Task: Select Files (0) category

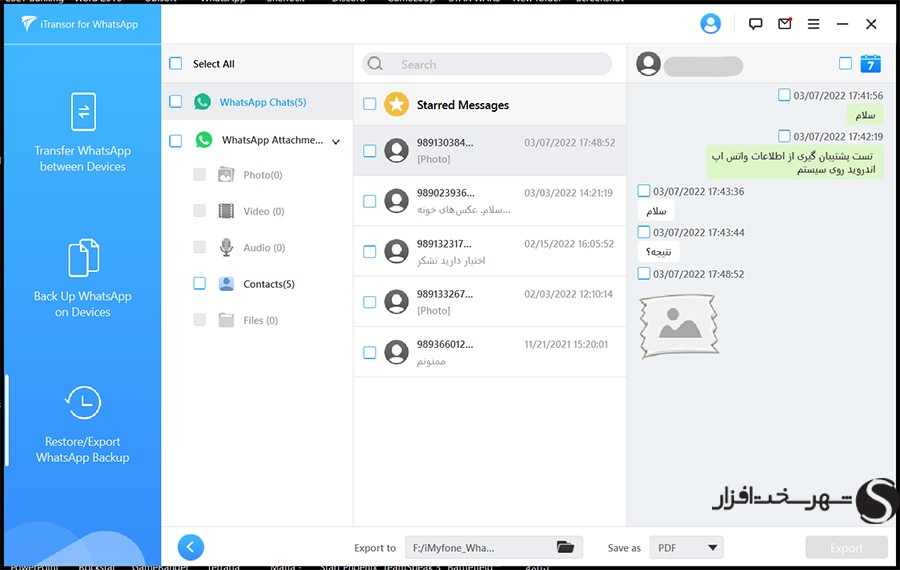Action: click(x=261, y=320)
